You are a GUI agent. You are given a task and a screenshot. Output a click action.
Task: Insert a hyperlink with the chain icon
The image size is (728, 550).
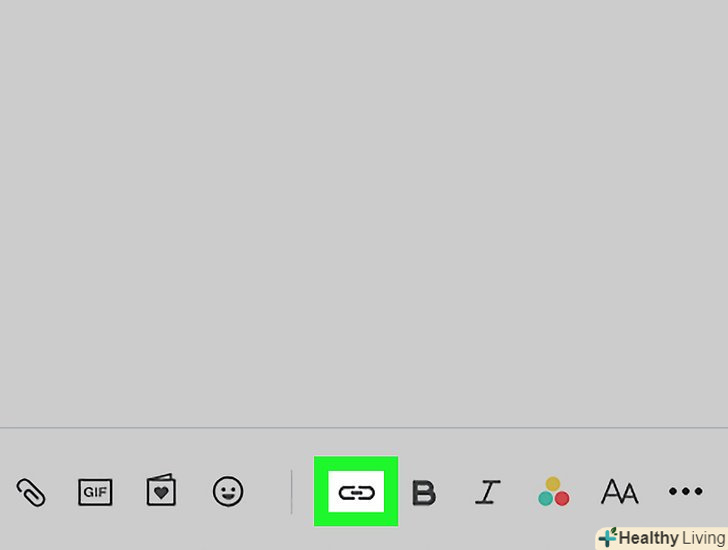click(x=357, y=492)
